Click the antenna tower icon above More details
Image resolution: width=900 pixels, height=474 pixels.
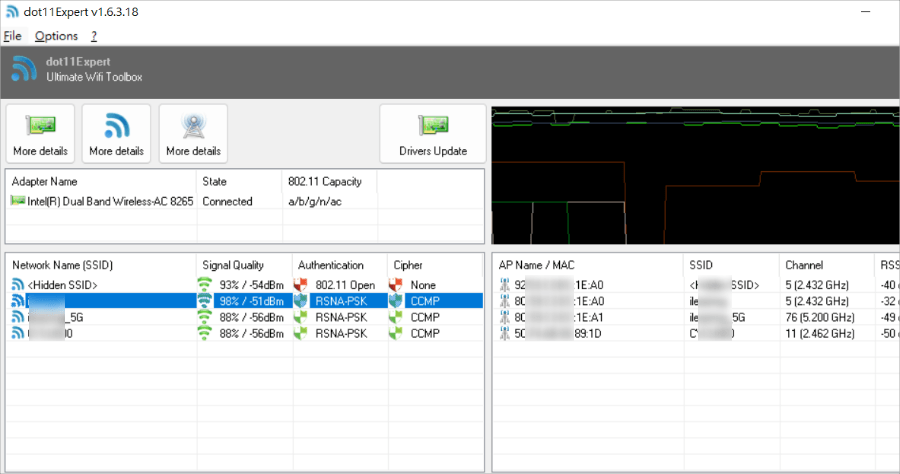pyautogui.click(x=193, y=126)
